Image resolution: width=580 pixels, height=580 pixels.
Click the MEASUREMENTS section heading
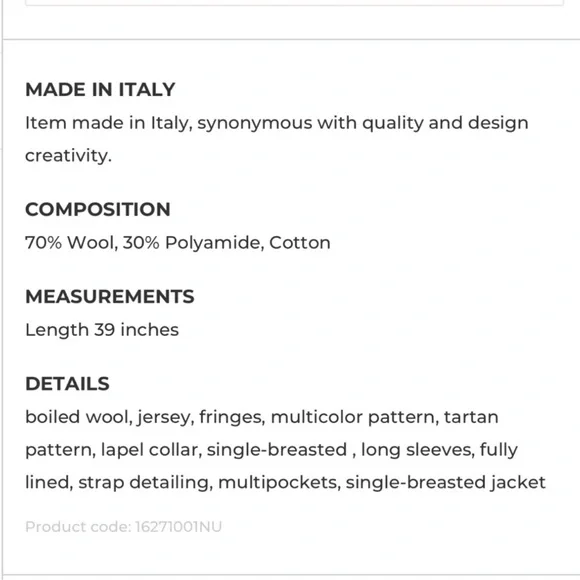(x=109, y=297)
